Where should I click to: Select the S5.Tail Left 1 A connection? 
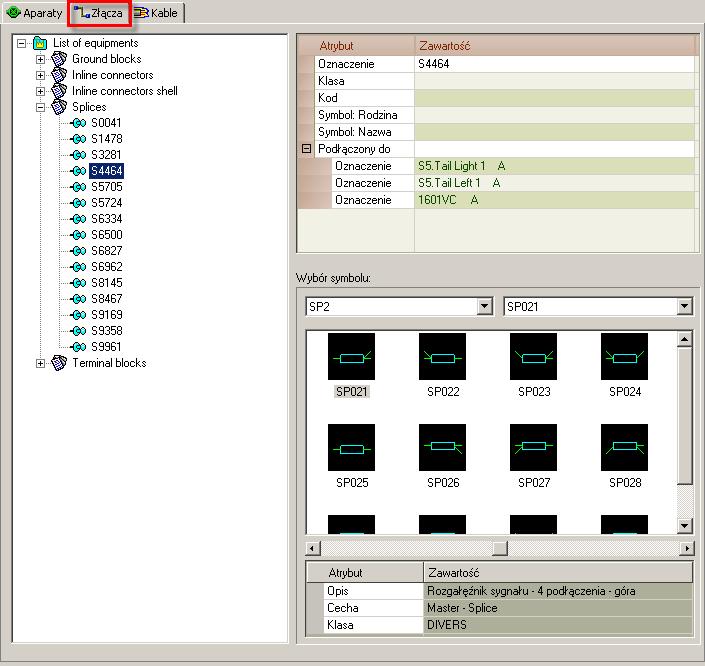[x=554, y=183]
